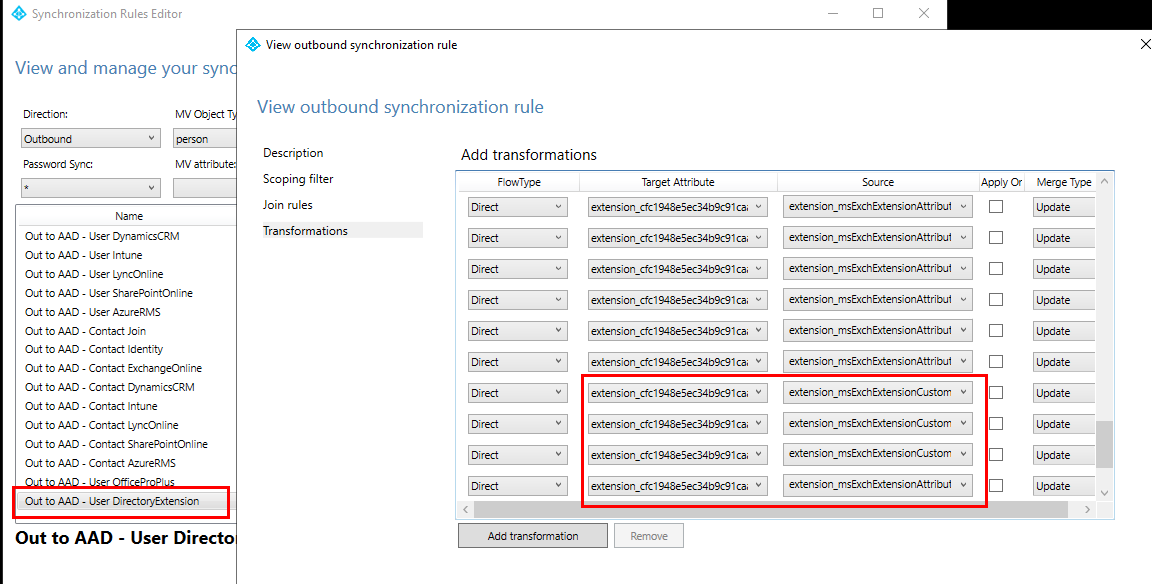
Task: Open the MV attribute filter box
Action: (x=205, y=188)
